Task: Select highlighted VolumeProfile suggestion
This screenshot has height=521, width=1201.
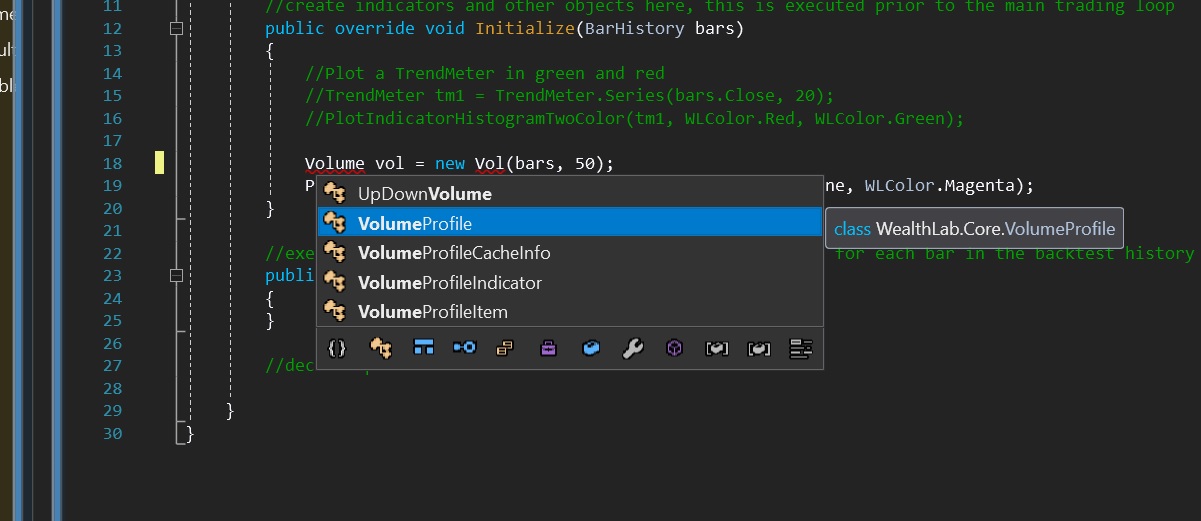Action: pos(570,223)
